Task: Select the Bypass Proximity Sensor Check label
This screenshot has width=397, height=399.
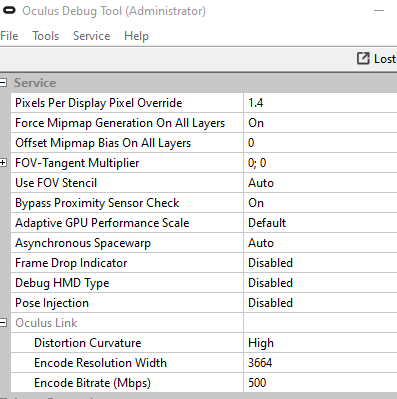Action: tap(97, 203)
